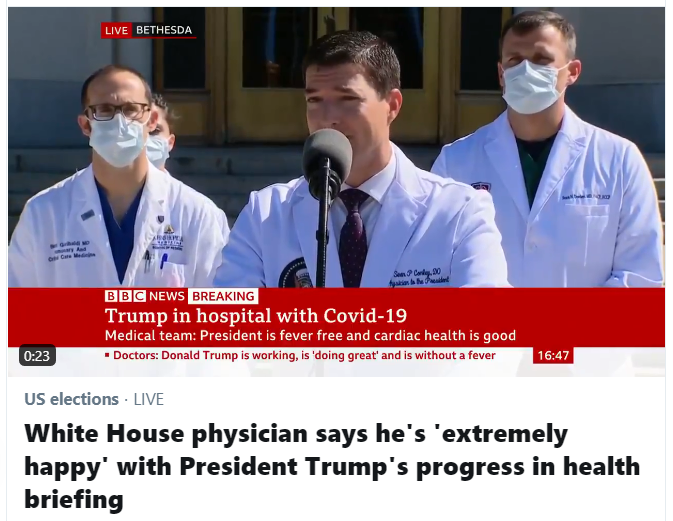Viewport: 673px width, 521px height.
Task: Click the BREAKING tag on banner
Action: coord(223,296)
